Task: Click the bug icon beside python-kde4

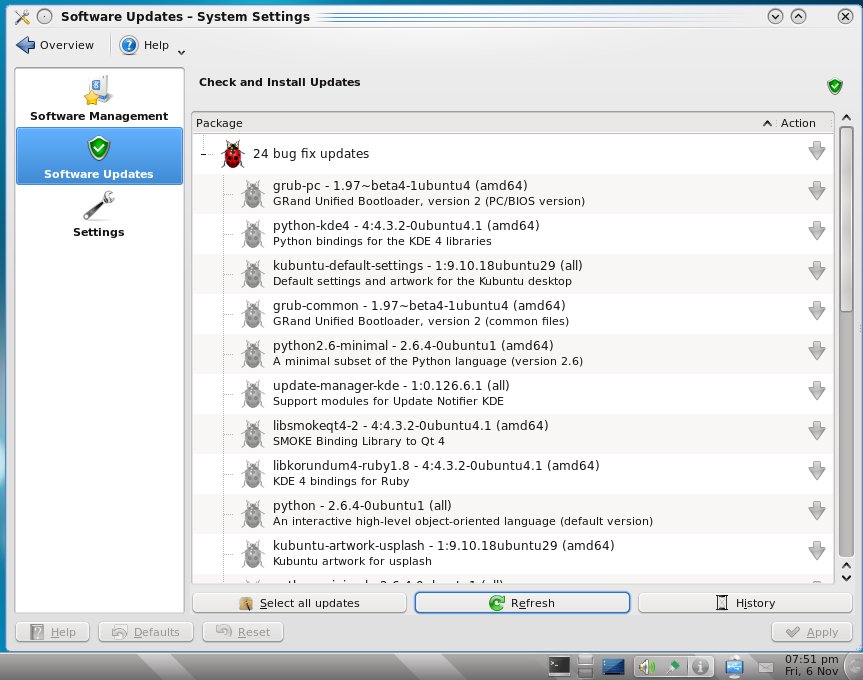Action: point(253,233)
